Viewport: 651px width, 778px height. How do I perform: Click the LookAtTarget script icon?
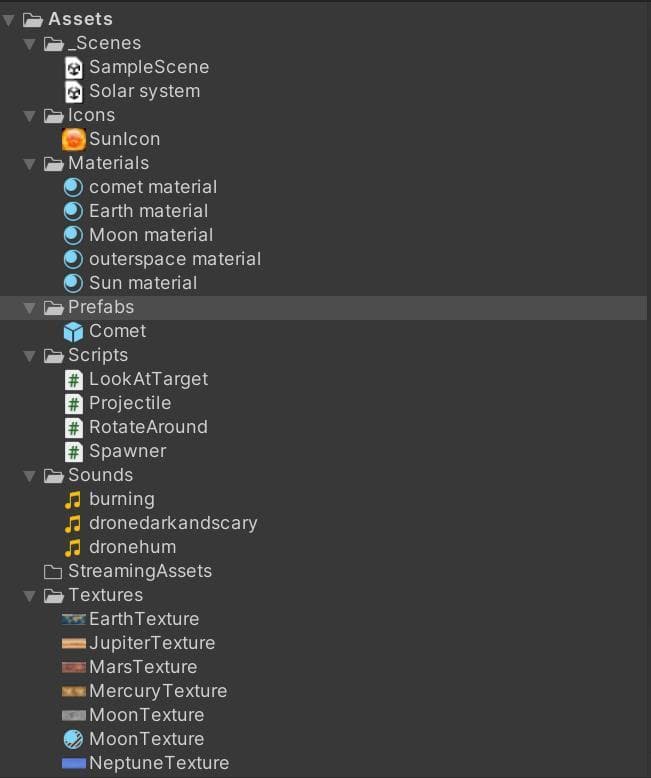[73, 380]
